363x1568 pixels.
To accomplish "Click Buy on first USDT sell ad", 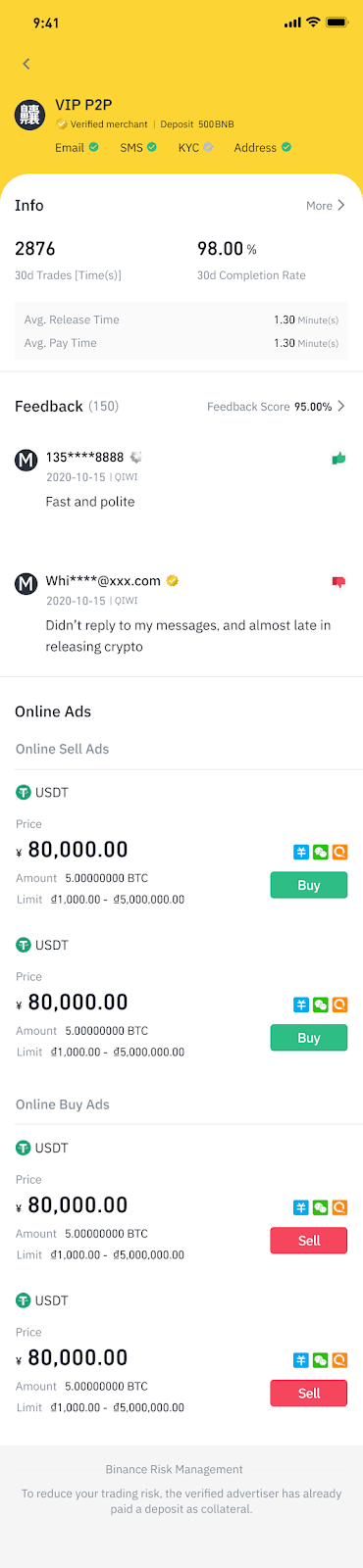I will click(x=309, y=885).
